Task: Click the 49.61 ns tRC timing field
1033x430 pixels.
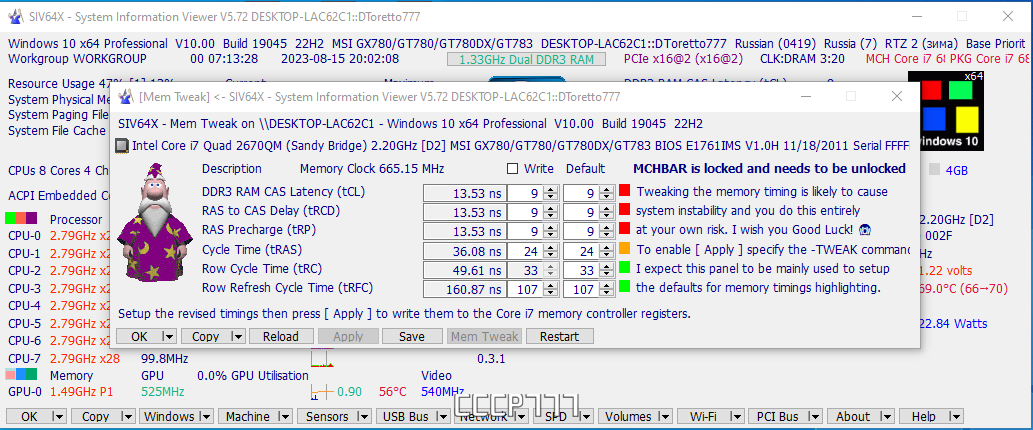Action: (465, 270)
